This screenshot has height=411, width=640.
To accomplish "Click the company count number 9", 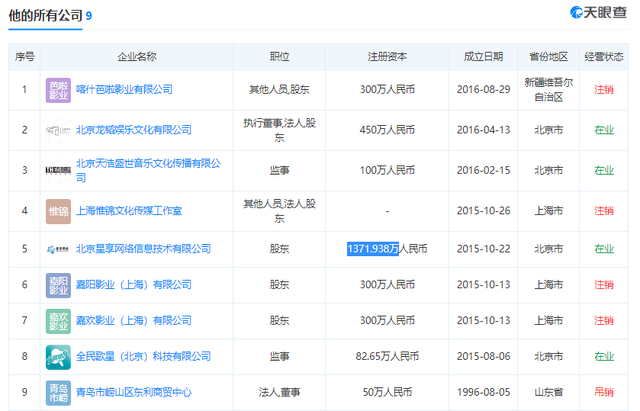I will tap(89, 16).
